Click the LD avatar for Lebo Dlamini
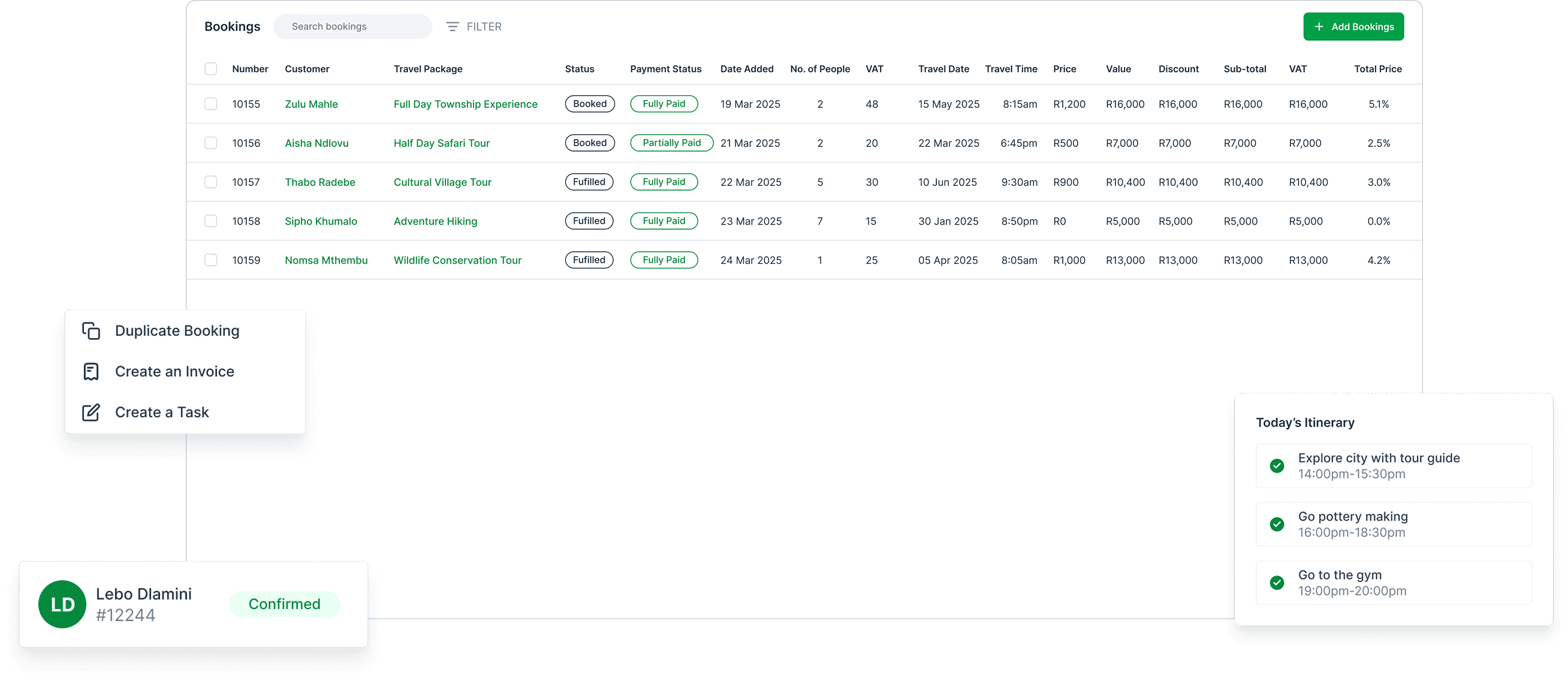This screenshot has width=1568, height=681. pyautogui.click(x=62, y=604)
